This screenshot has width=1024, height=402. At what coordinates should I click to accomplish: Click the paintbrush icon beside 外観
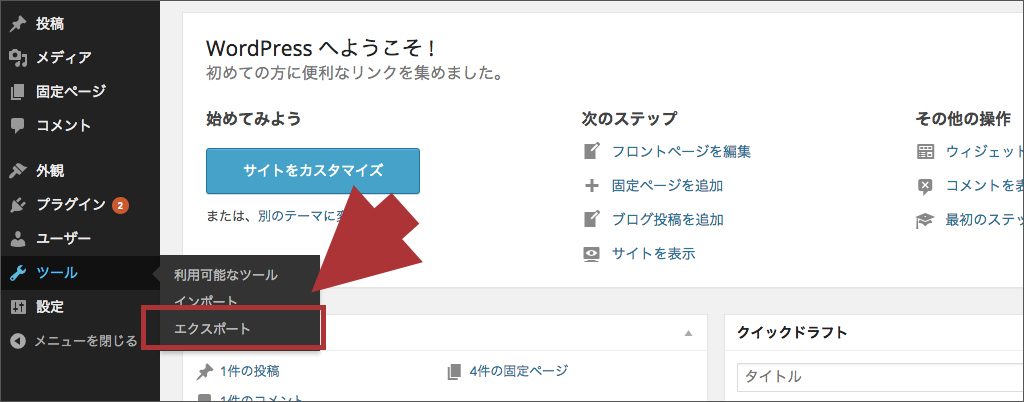pos(18,172)
